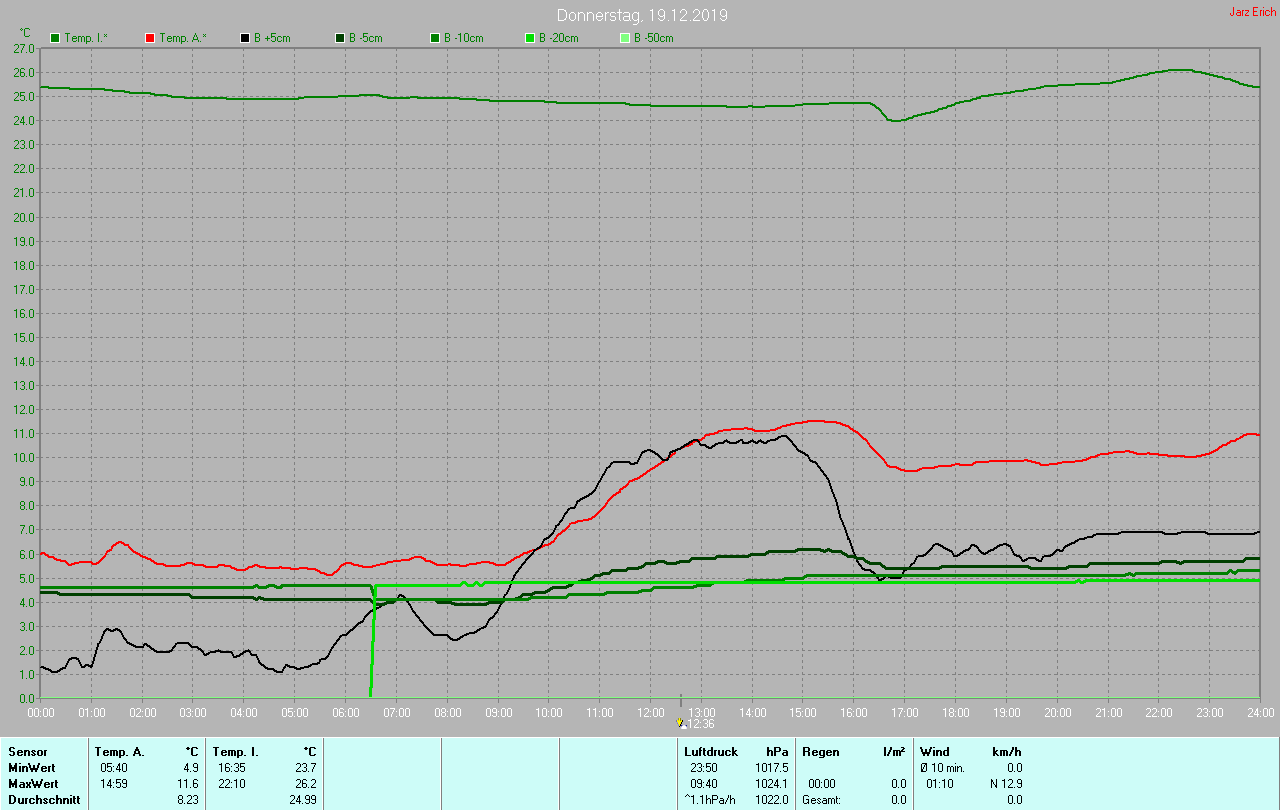Select the "MinWert" row label

[x=31, y=768]
